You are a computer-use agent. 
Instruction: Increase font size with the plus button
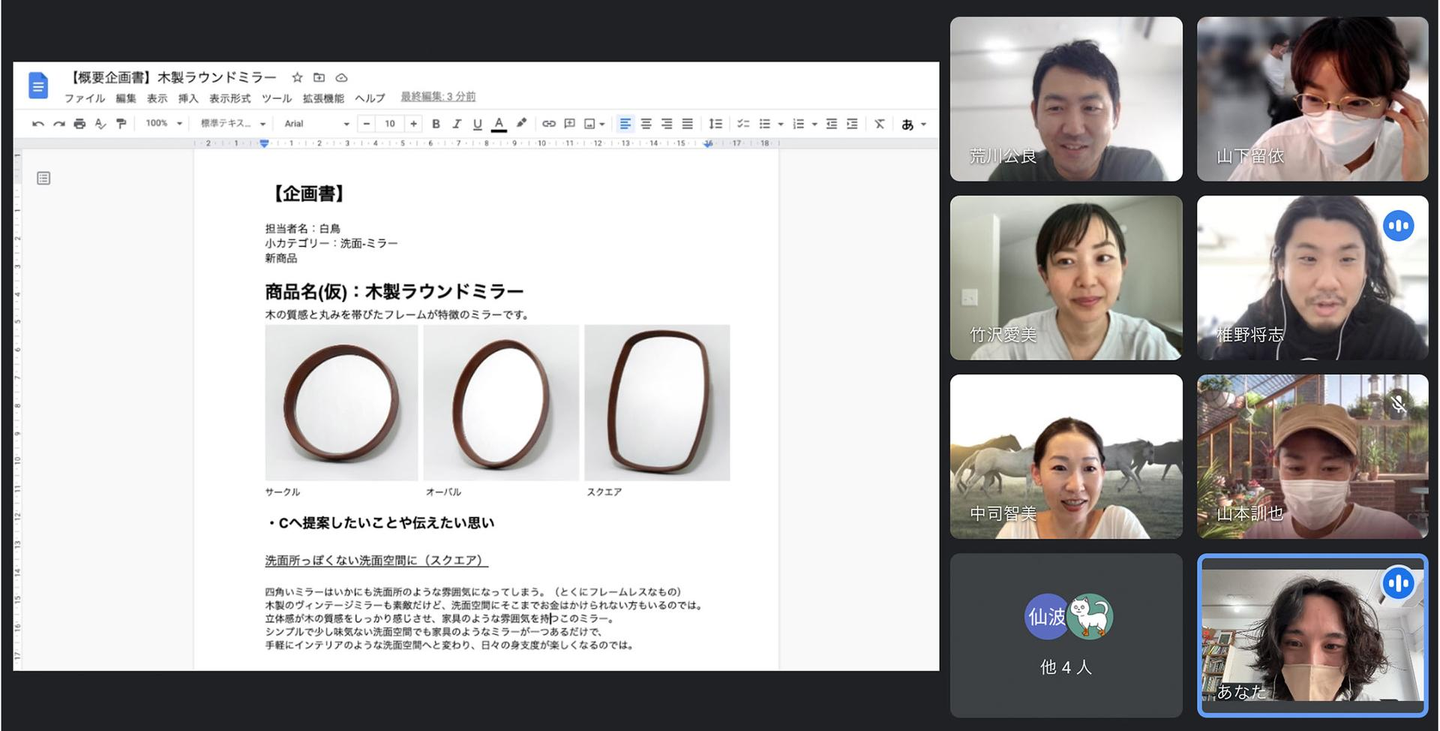[x=413, y=124]
